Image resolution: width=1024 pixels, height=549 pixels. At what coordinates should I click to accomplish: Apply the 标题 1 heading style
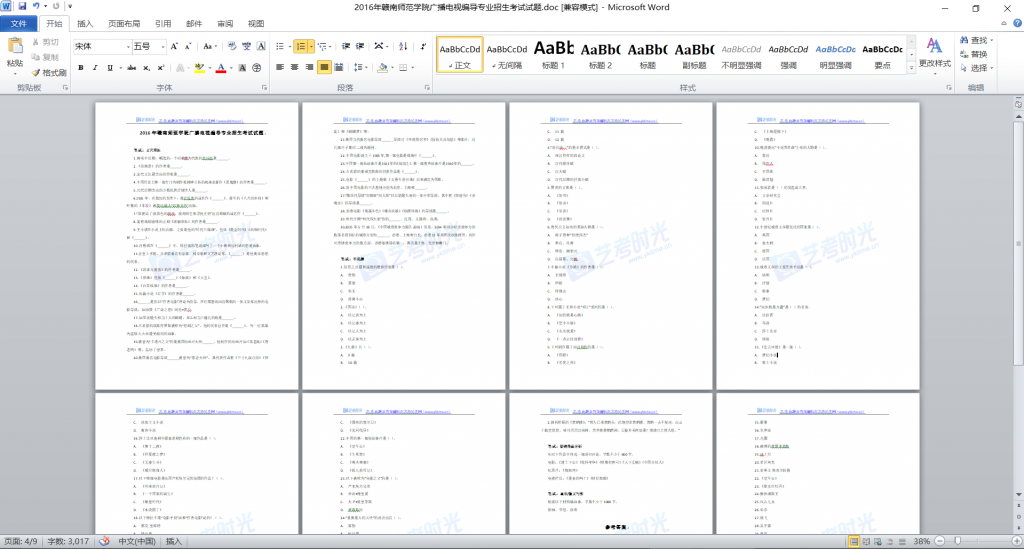tap(553, 54)
